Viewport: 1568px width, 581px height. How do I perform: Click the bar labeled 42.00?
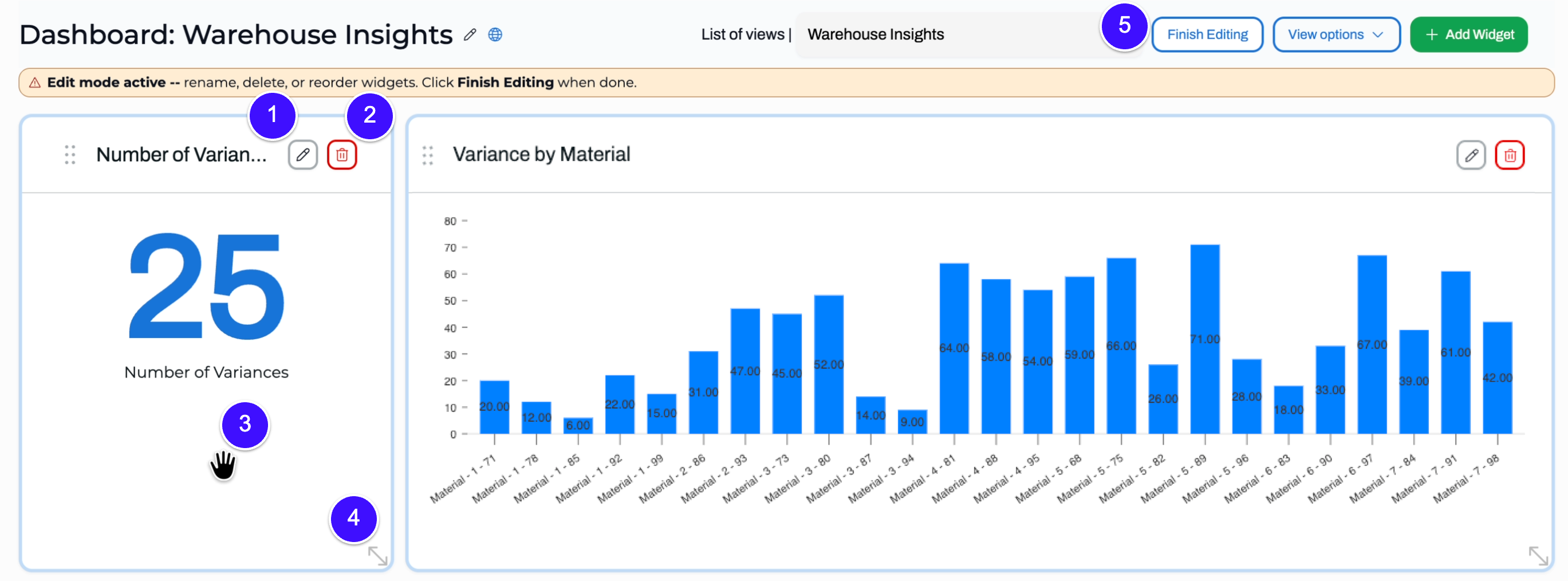pyautogui.click(x=1498, y=378)
